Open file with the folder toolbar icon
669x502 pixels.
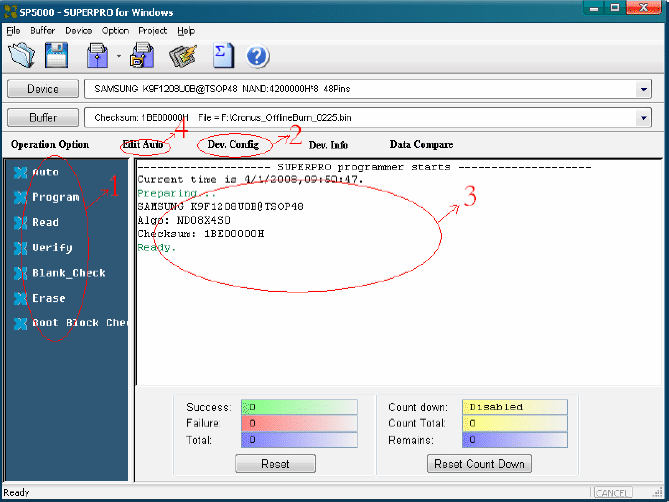tap(21, 55)
